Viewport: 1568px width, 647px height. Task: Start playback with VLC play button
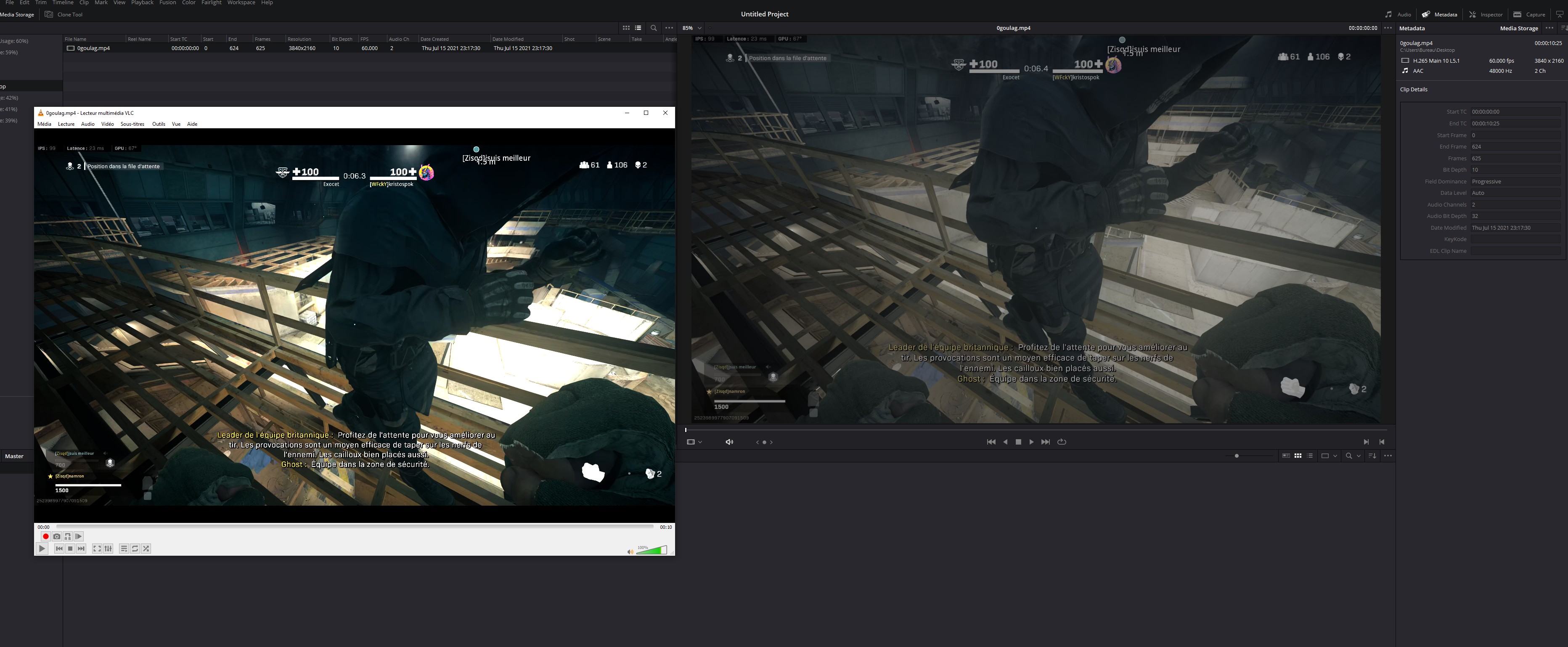coord(41,549)
